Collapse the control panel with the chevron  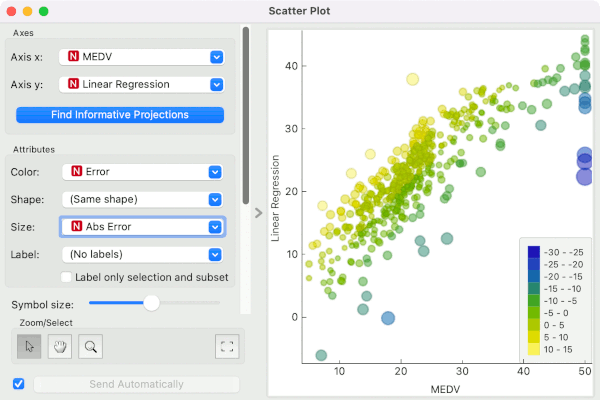[259, 213]
